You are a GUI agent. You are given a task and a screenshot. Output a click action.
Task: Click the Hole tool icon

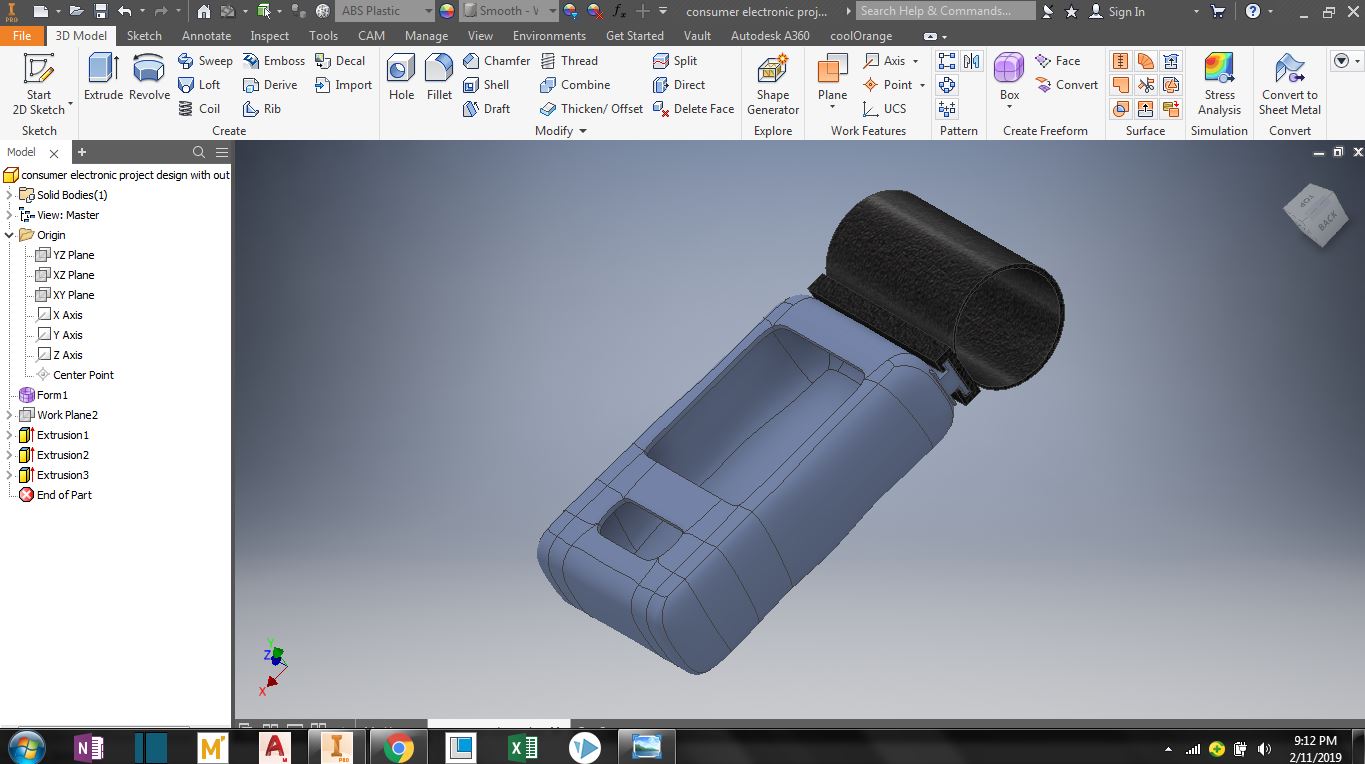(401, 77)
